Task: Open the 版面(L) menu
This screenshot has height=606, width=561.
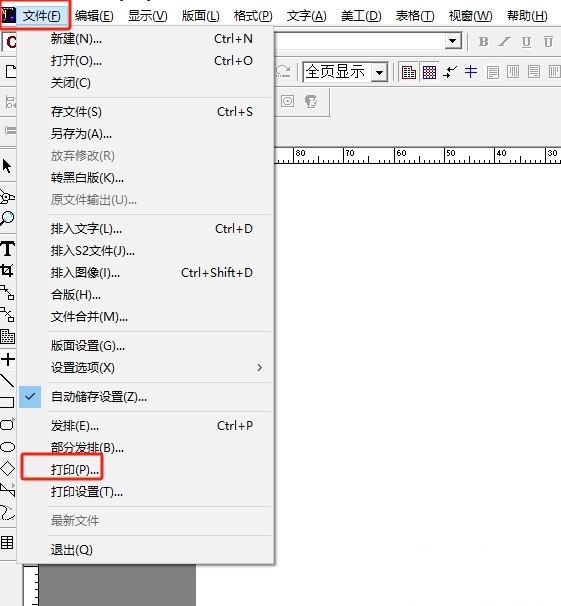Action: (x=201, y=16)
